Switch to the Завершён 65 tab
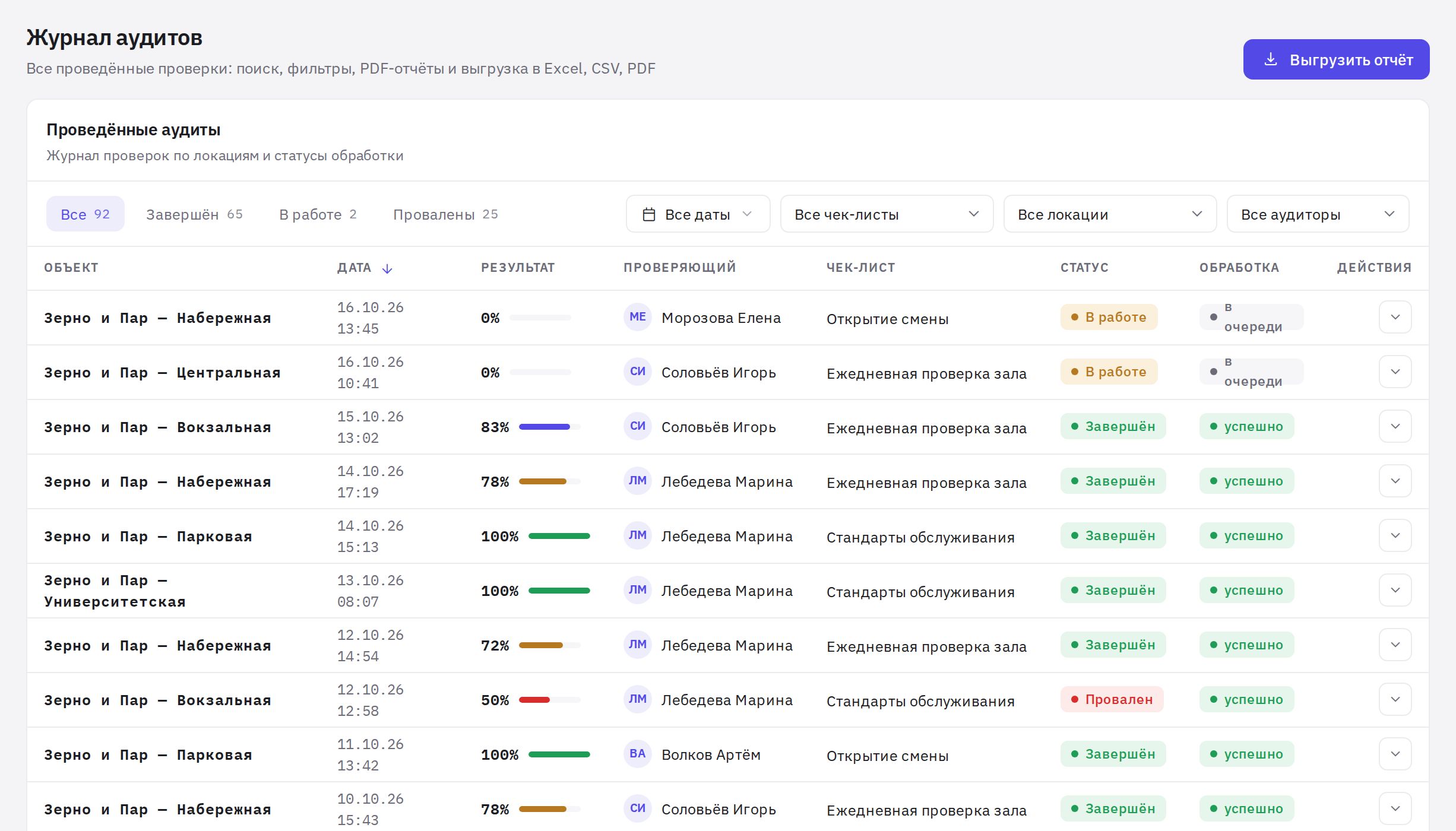 [x=194, y=214]
